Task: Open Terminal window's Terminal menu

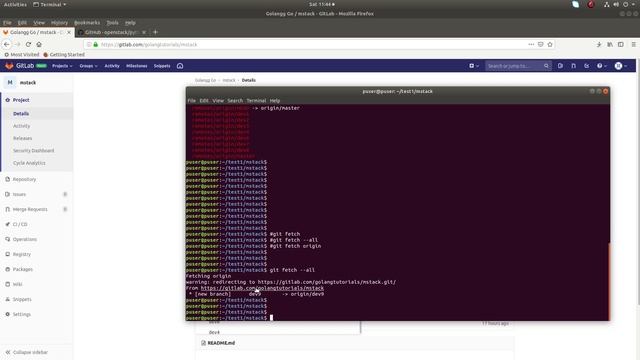Action: click(x=256, y=100)
